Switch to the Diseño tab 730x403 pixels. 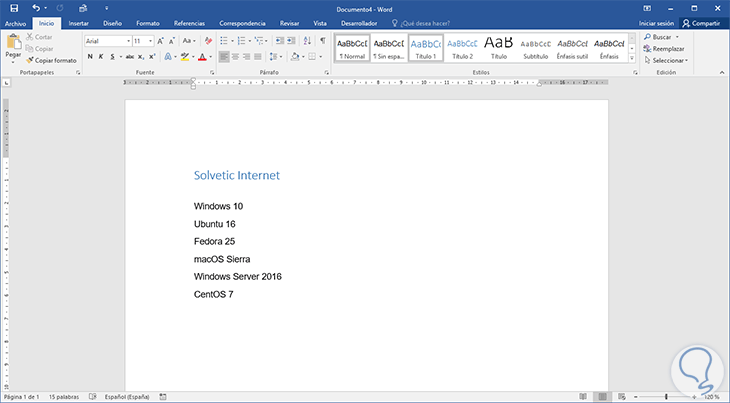point(112,23)
